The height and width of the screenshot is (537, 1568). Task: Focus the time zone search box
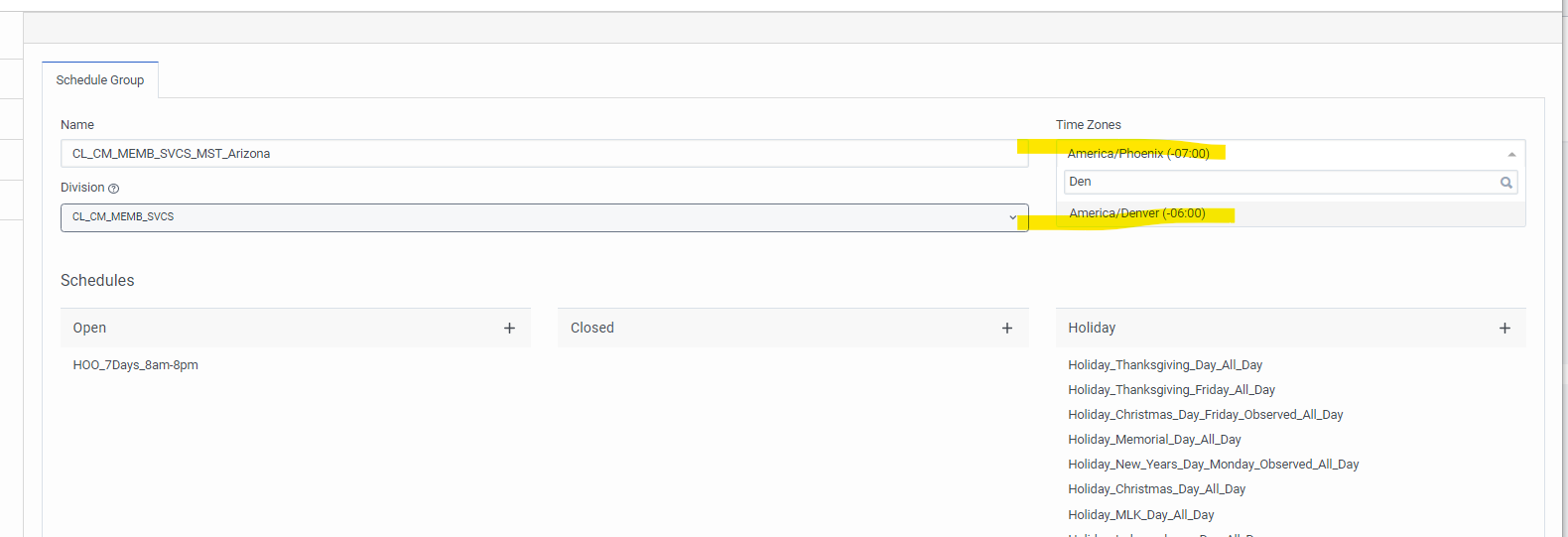[x=1280, y=183]
